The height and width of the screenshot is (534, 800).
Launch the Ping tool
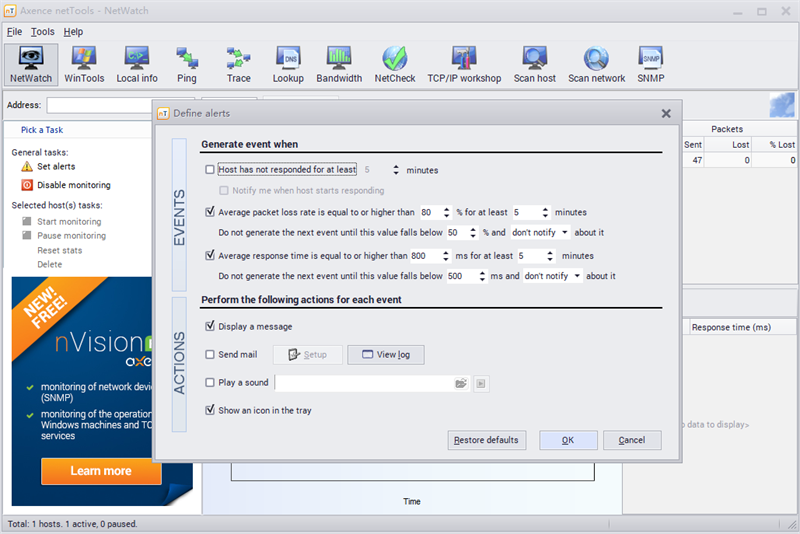(187, 64)
